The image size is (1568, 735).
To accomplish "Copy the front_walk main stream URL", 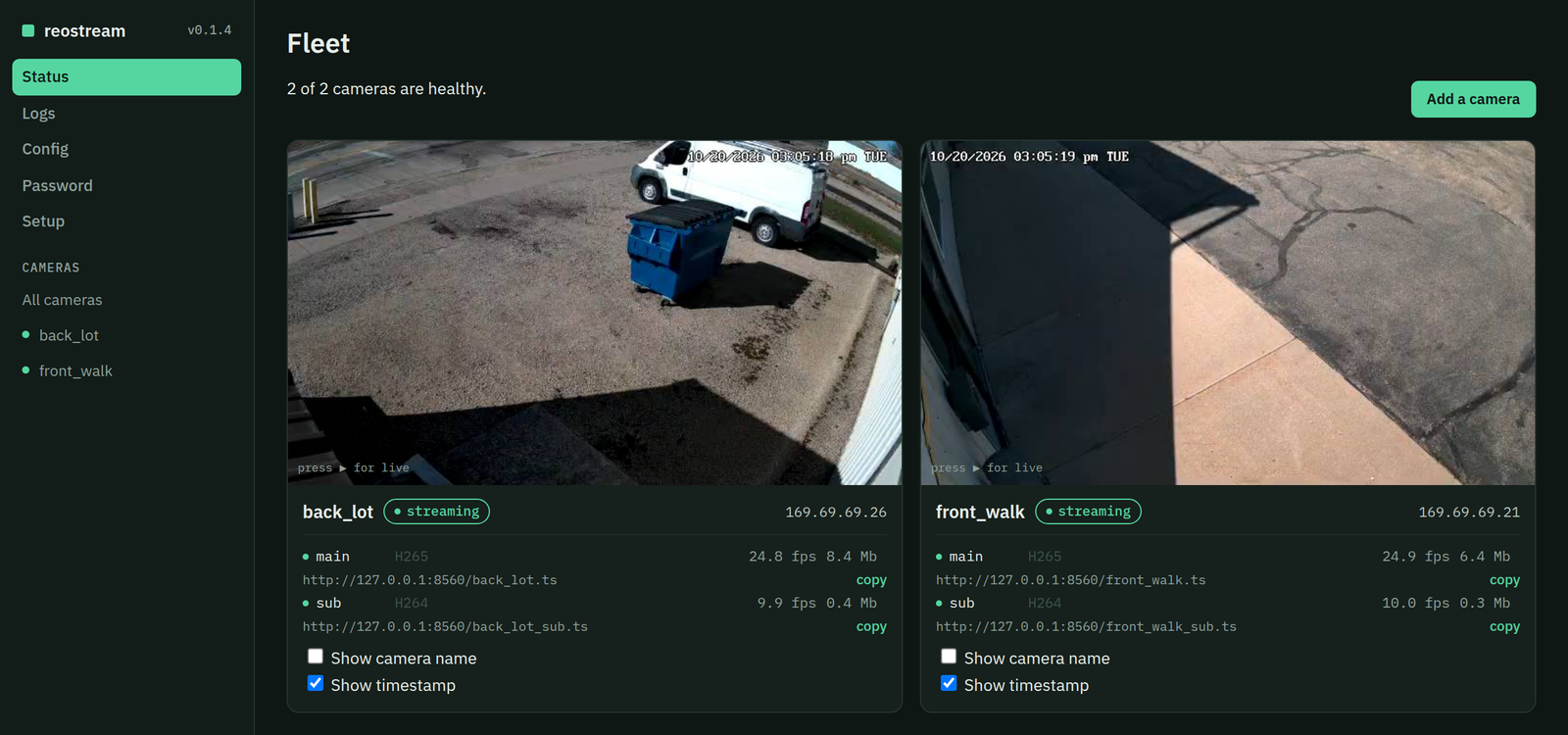I will (1504, 580).
